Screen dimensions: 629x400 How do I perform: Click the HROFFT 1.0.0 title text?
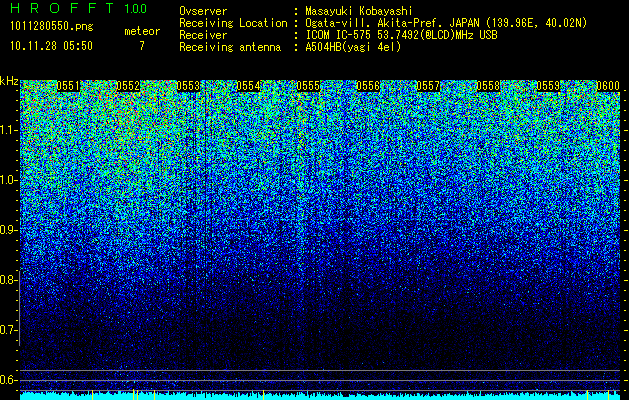coord(79,8)
